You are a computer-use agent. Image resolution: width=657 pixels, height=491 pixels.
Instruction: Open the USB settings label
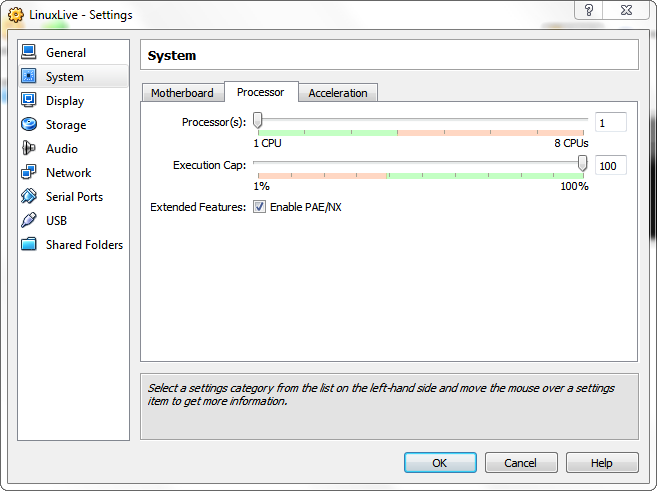click(x=56, y=220)
